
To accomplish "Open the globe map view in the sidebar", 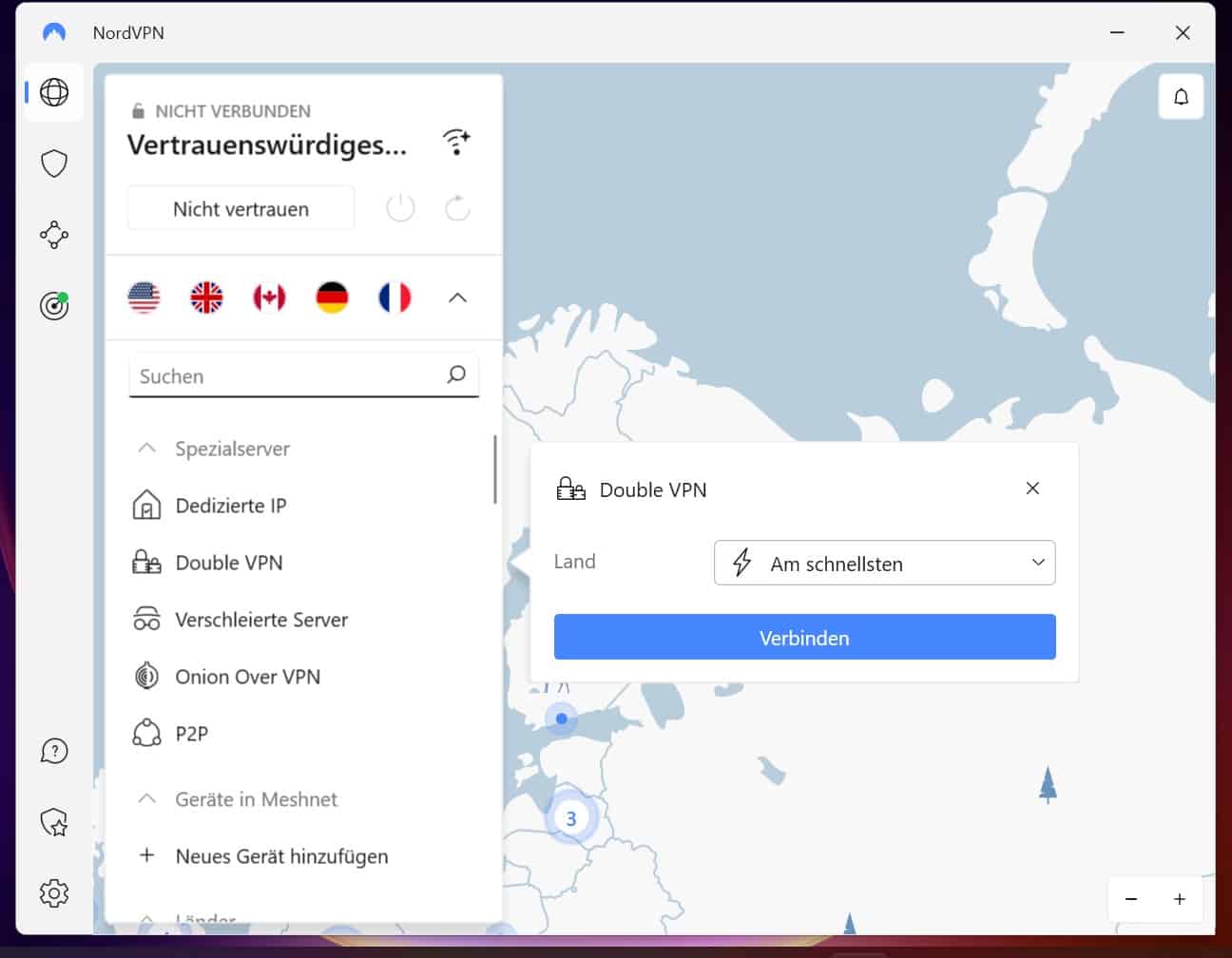I will pos(54,92).
